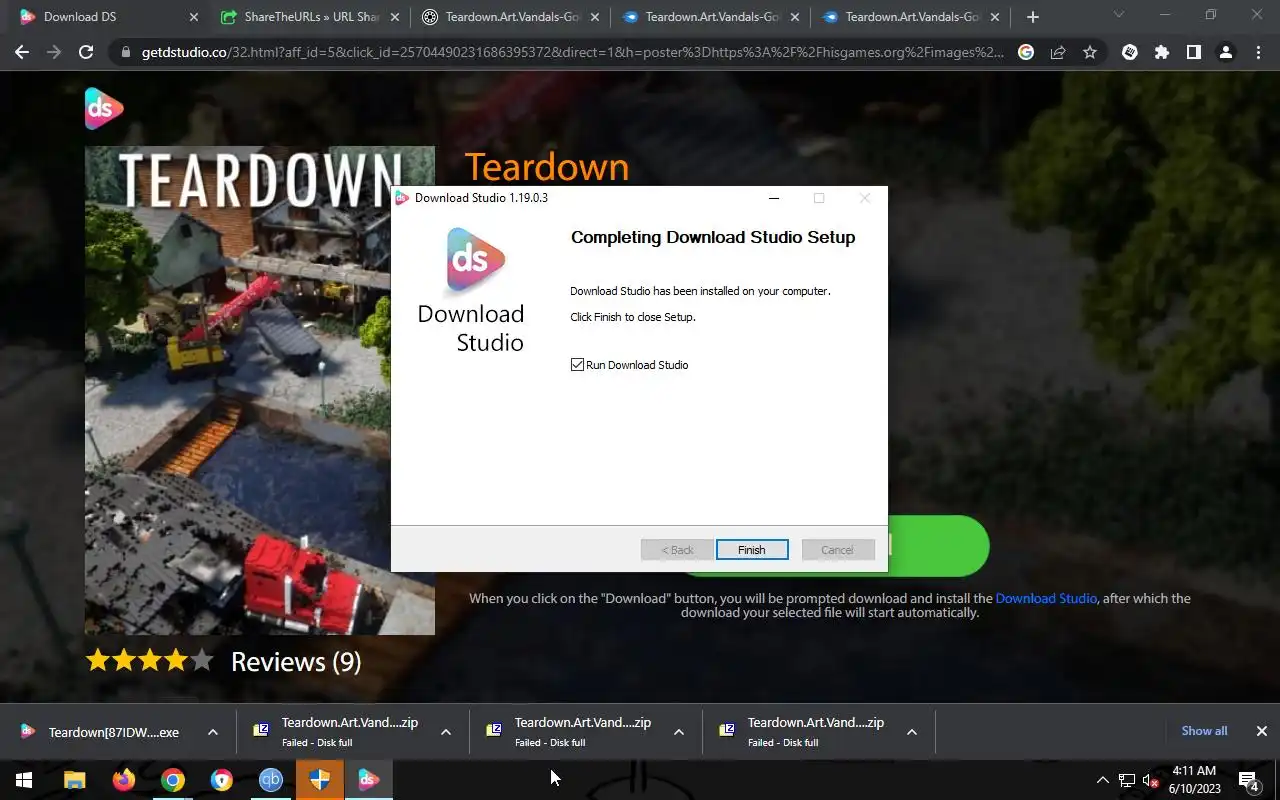Open the Download Studio link in the page text
The image size is (1280, 800).
coord(1046,598)
